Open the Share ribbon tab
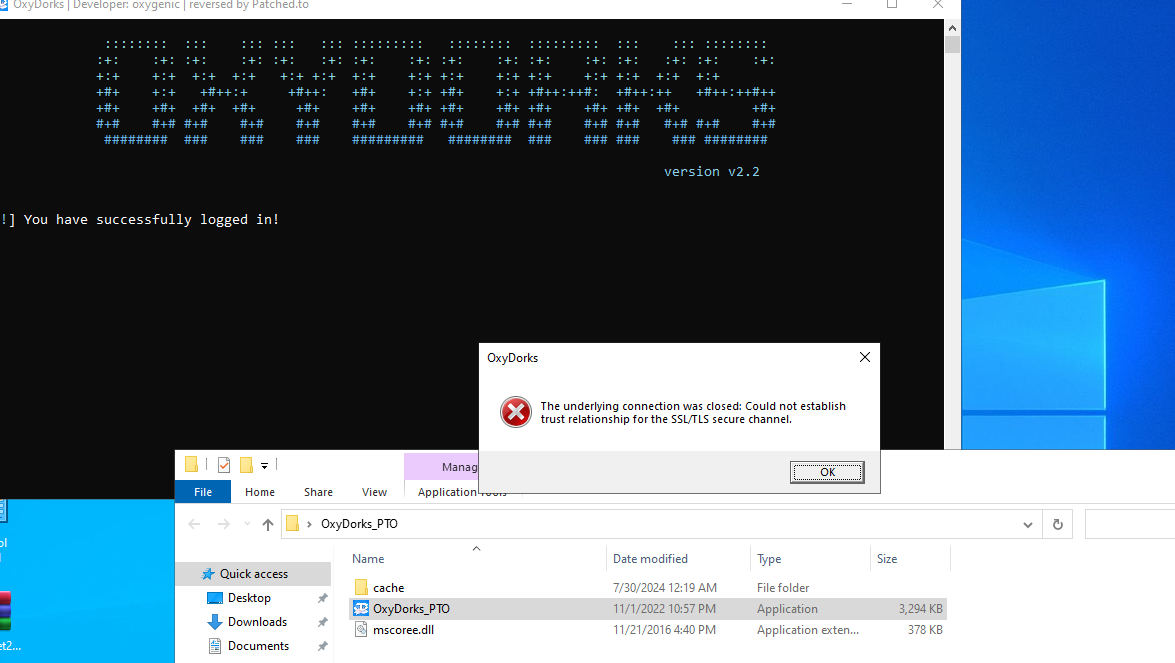Viewport: 1175px width, 663px height. click(x=318, y=491)
